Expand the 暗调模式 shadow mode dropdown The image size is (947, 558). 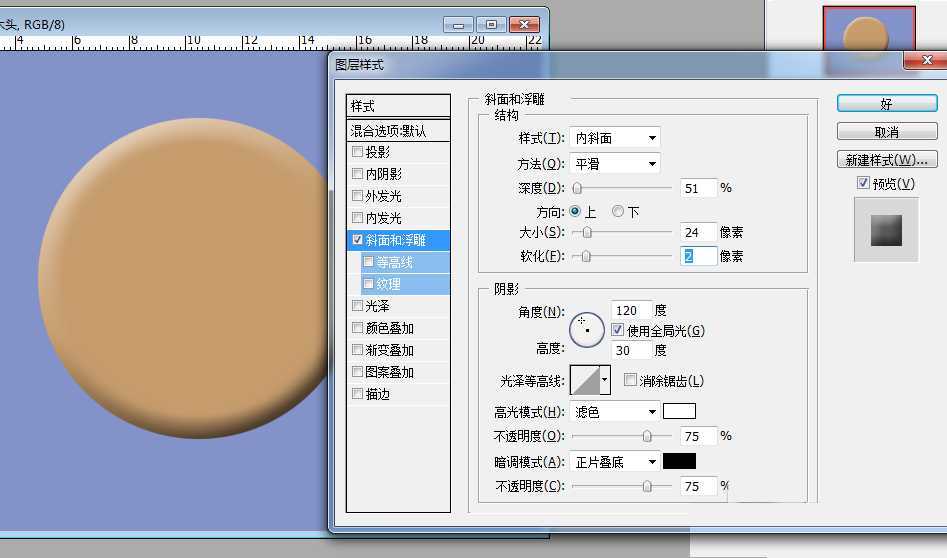614,461
